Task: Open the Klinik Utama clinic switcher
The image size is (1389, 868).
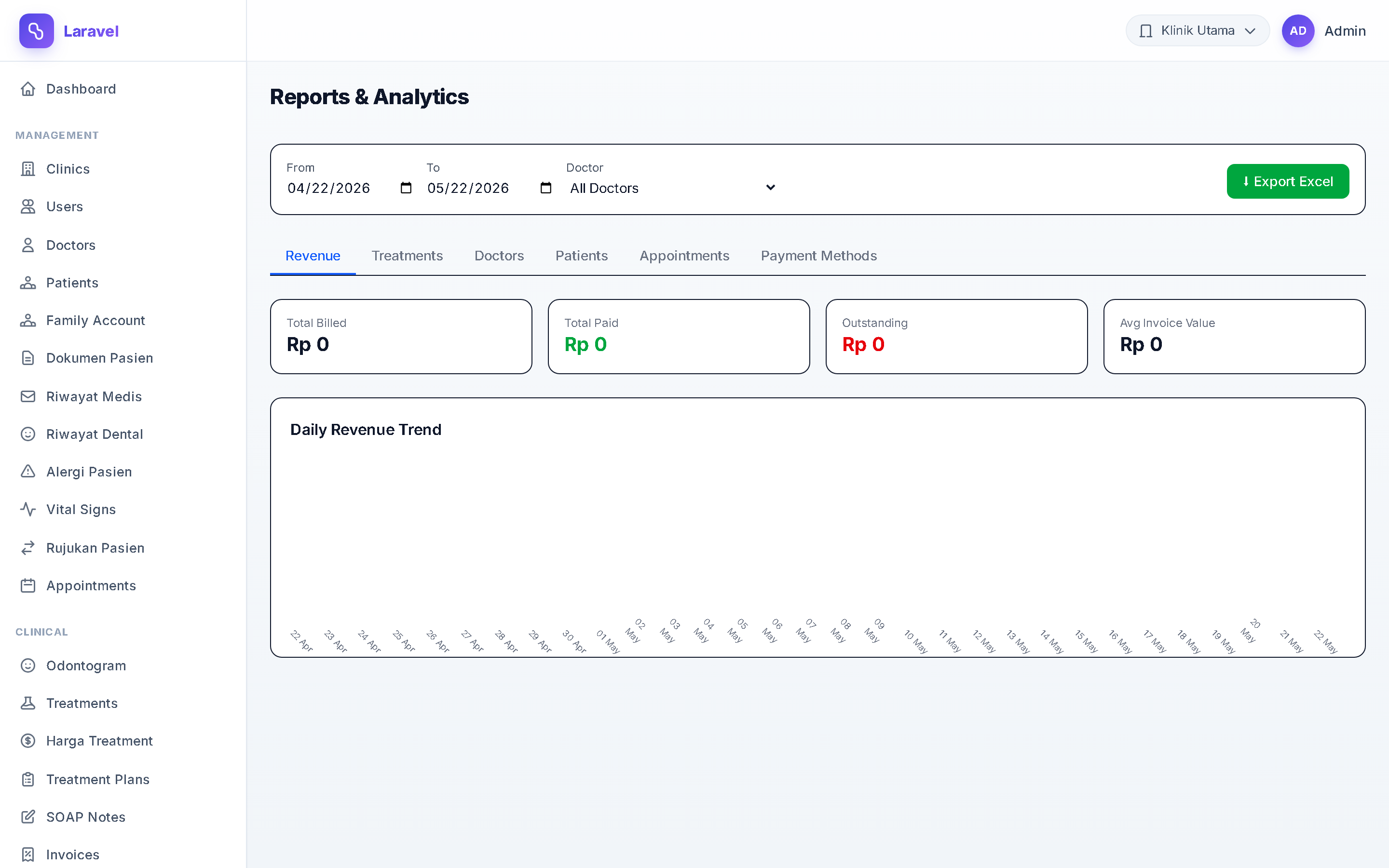Action: [x=1198, y=31]
